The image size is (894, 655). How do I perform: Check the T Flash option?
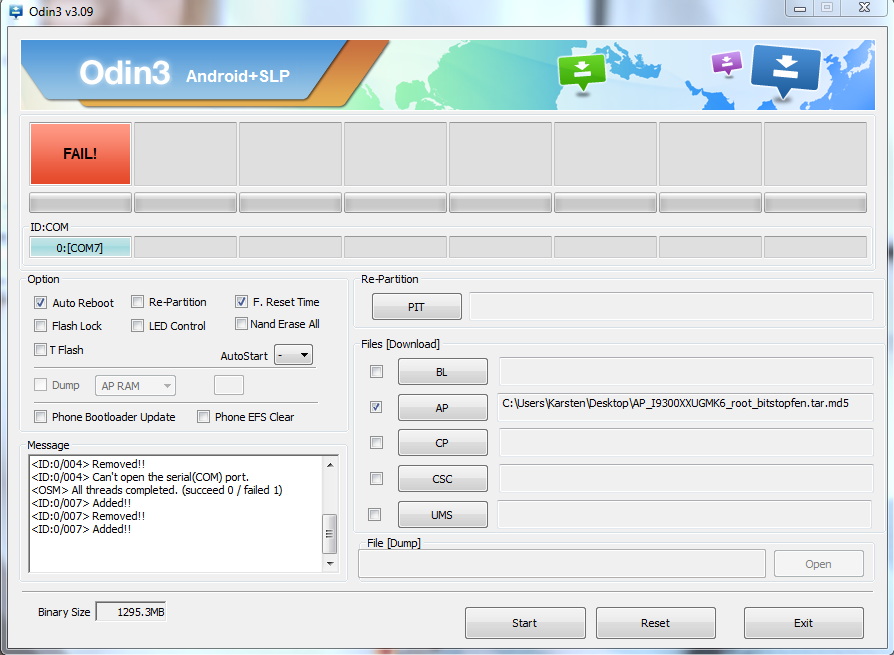(x=40, y=349)
